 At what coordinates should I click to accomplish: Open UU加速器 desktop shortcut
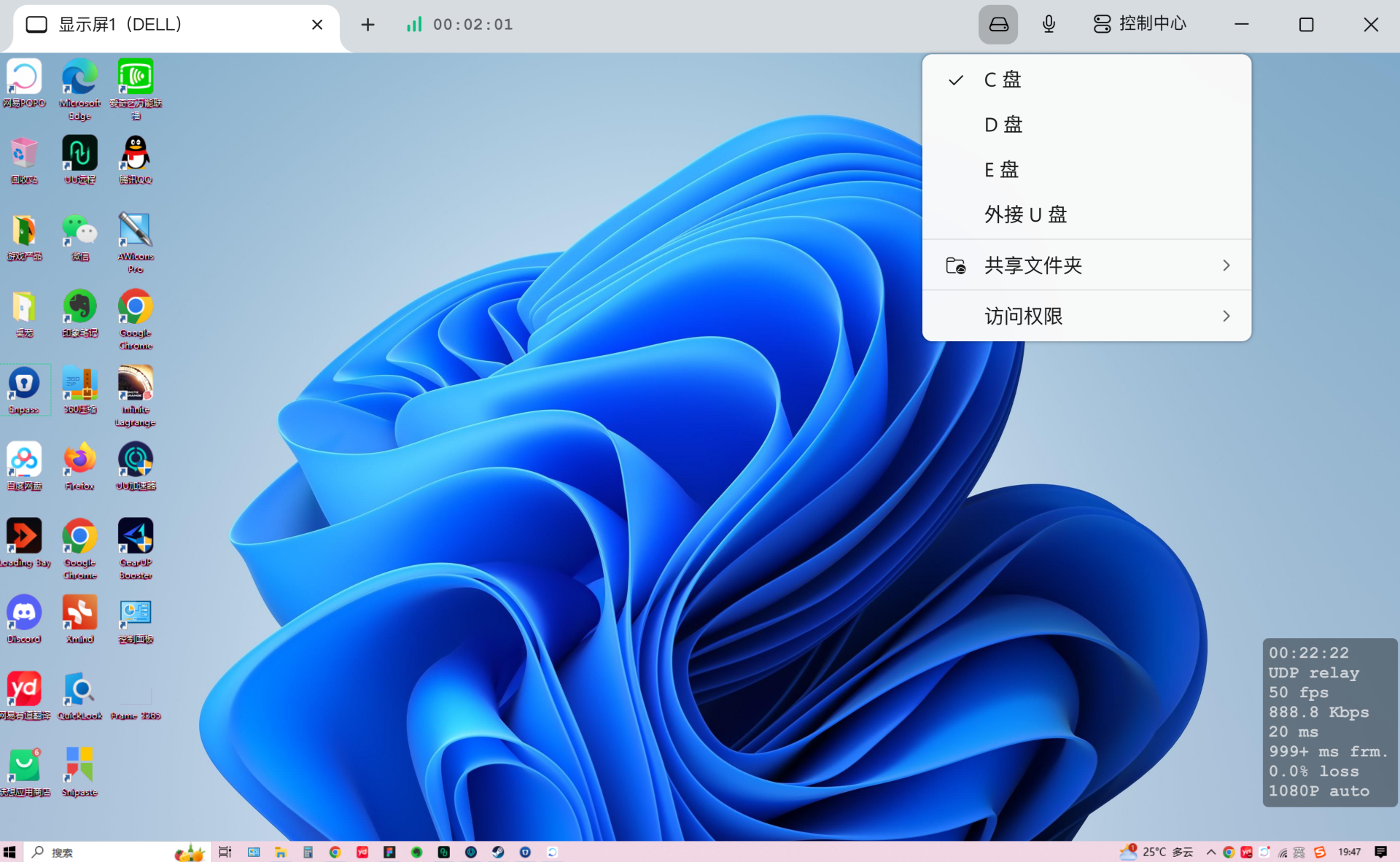pos(136,467)
